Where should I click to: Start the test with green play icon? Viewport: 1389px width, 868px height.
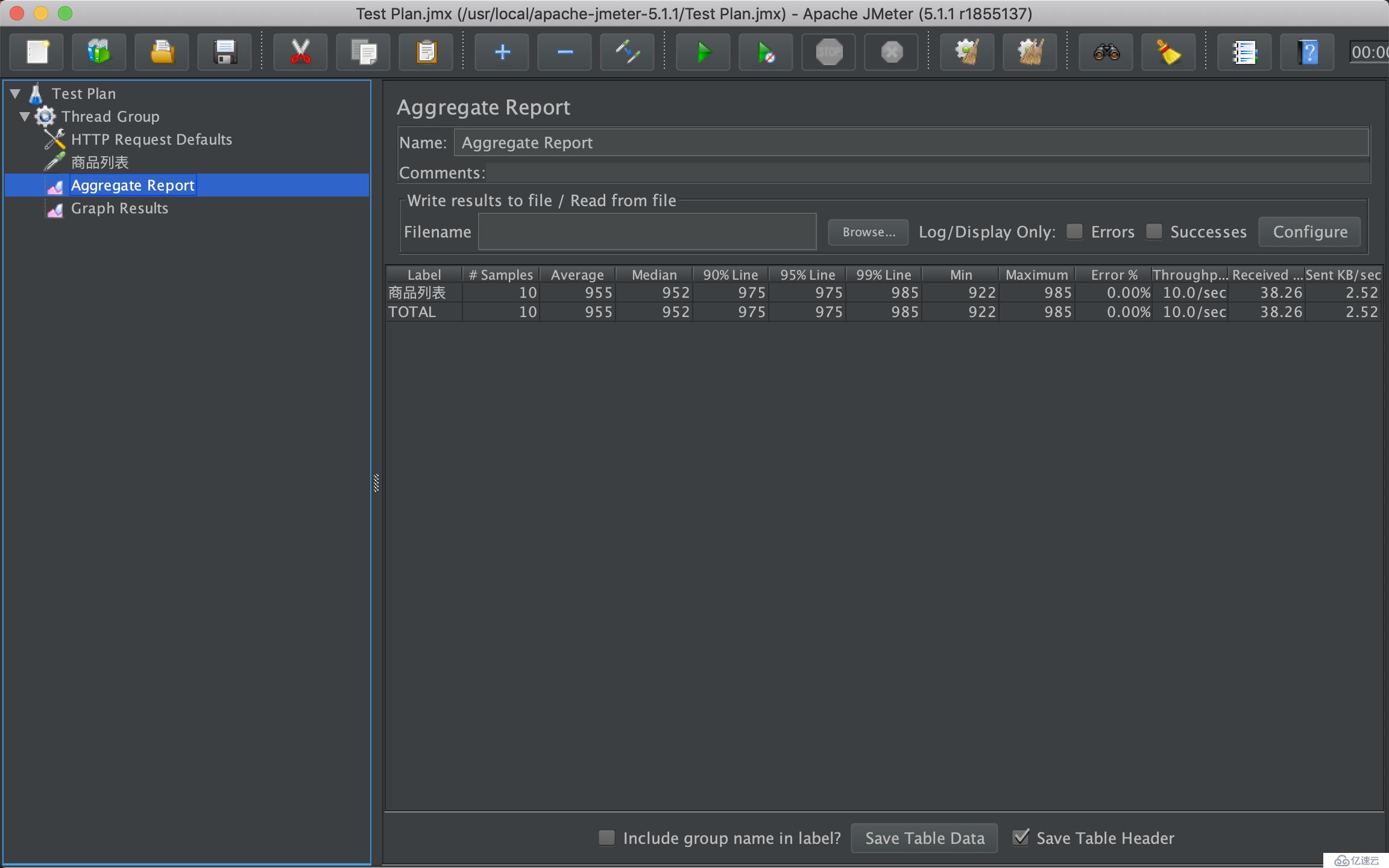tap(703, 52)
